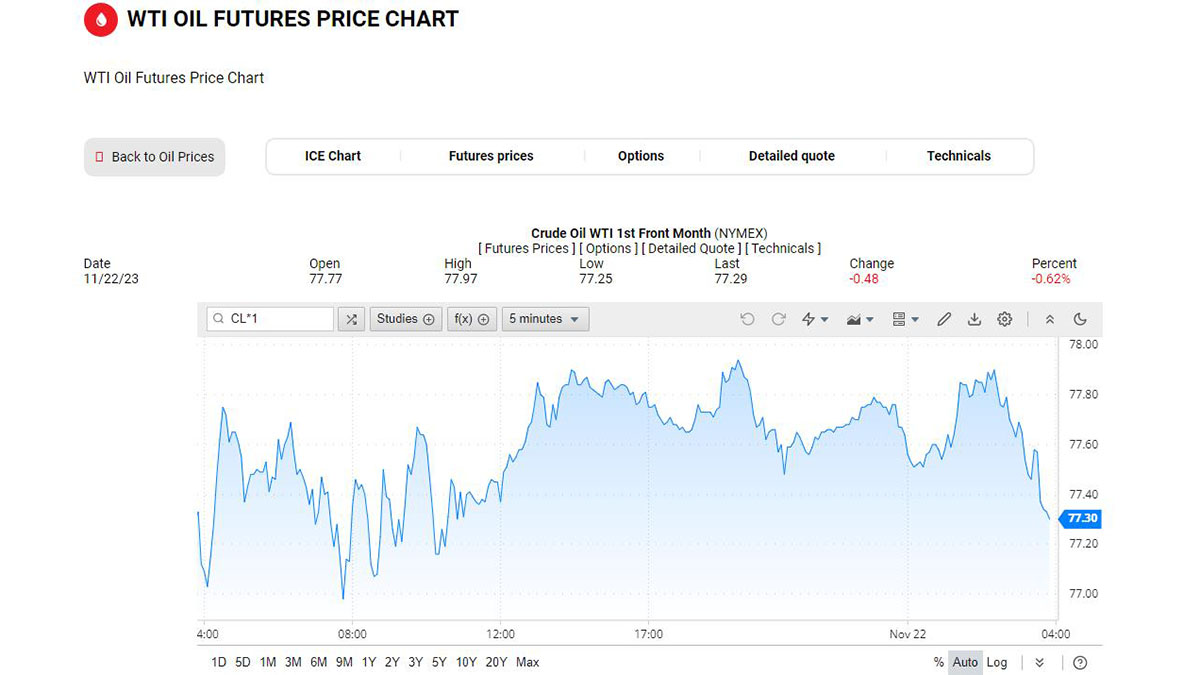Collapse the toolbar with double-chevron up icon
Screen dimensions: 1200x675
point(1049,319)
